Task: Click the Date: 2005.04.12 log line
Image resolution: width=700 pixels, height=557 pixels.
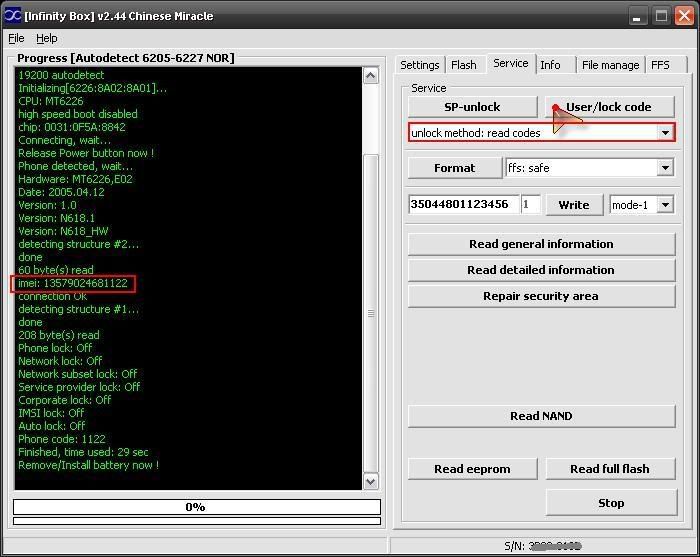Action: pos(61,192)
